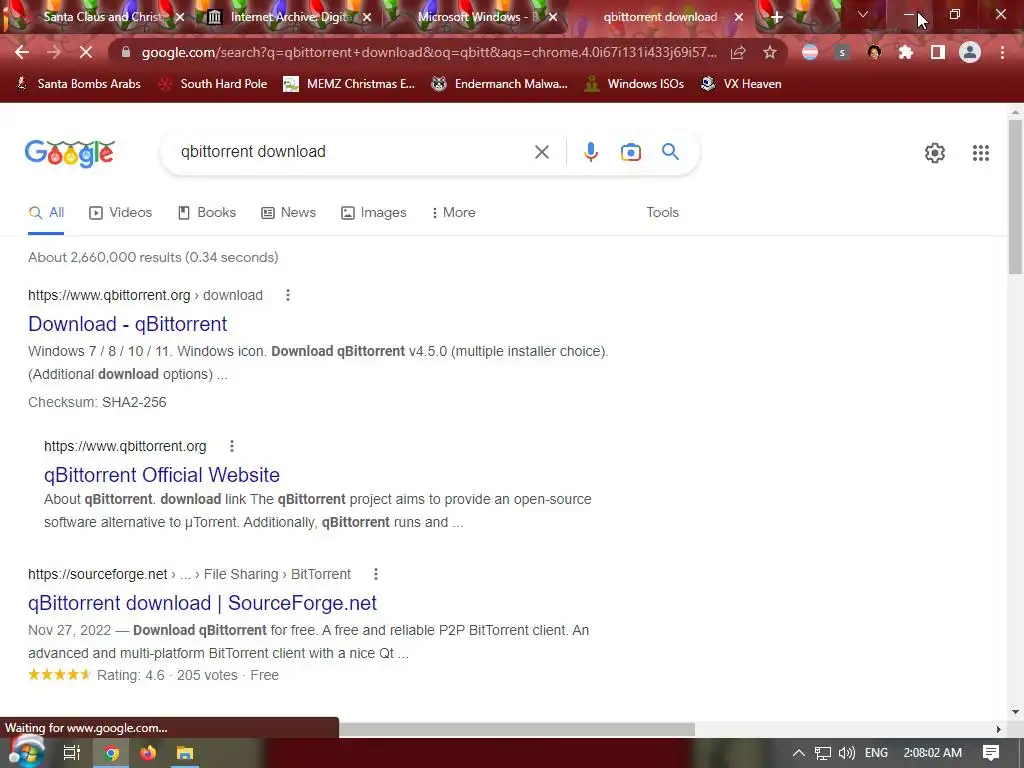Click the qbittorrent download search field
This screenshot has width=1024, height=768.
353,152
